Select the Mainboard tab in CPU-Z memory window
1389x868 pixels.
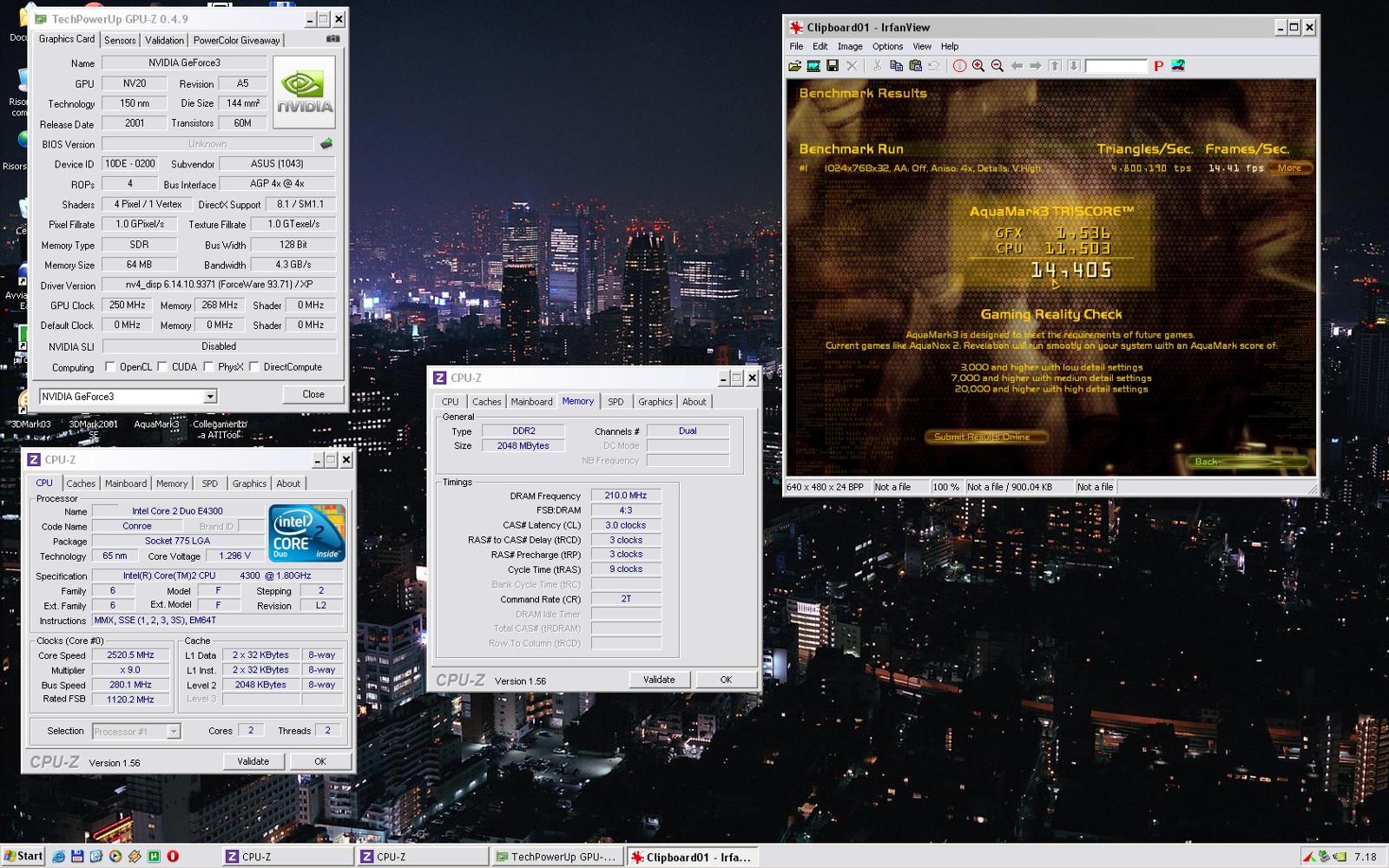coord(531,402)
